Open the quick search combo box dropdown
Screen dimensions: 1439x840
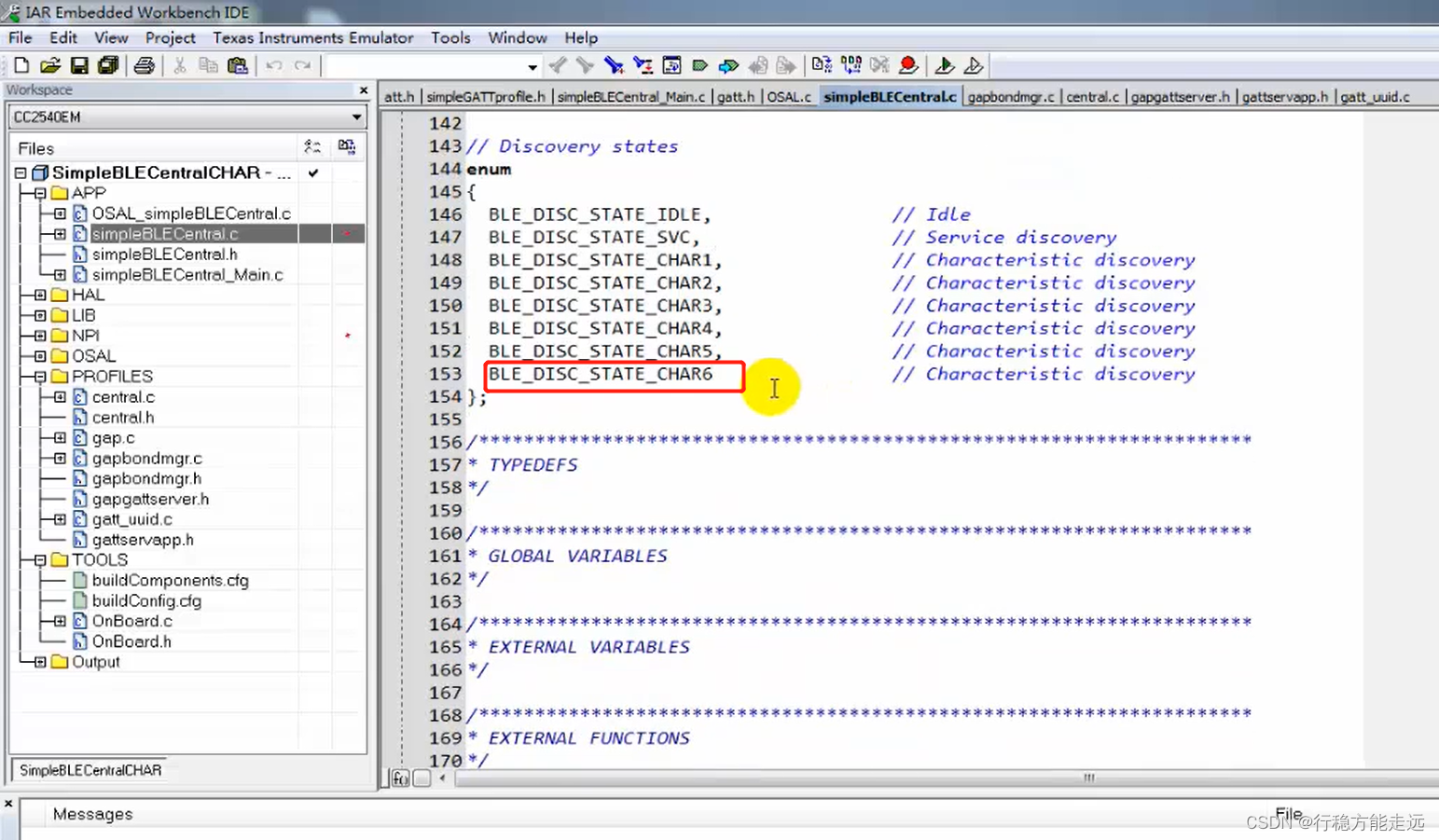tap(533, 66)
